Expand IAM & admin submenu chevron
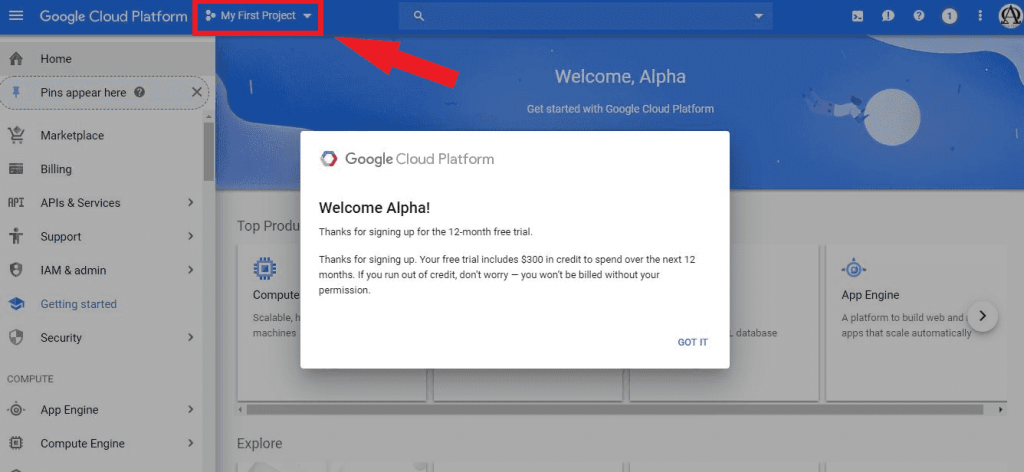1024x472 pixels. coord(191,270)
